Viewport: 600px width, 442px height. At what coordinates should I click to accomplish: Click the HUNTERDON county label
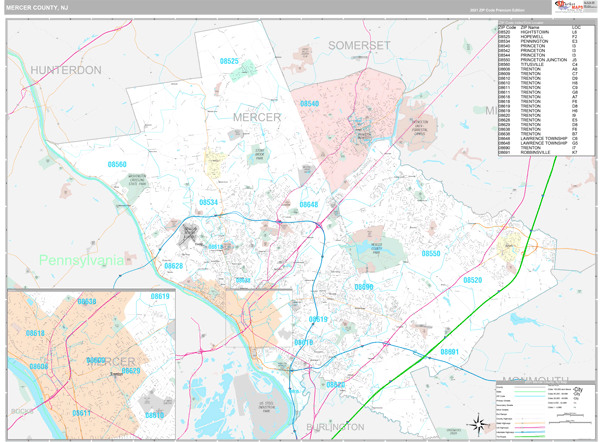(x=66, y=70)
